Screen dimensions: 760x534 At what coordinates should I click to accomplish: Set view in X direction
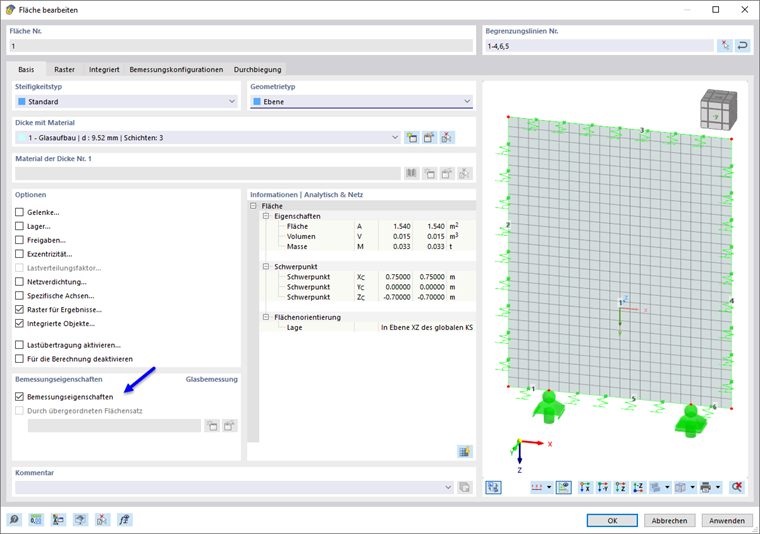(x=585, y=487)
